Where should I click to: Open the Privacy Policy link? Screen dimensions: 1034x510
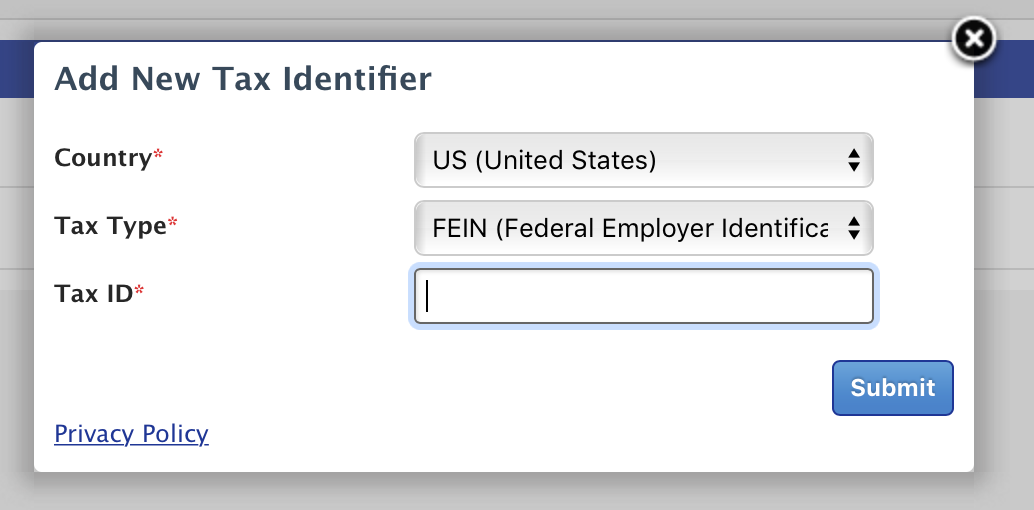coord(131,433)
